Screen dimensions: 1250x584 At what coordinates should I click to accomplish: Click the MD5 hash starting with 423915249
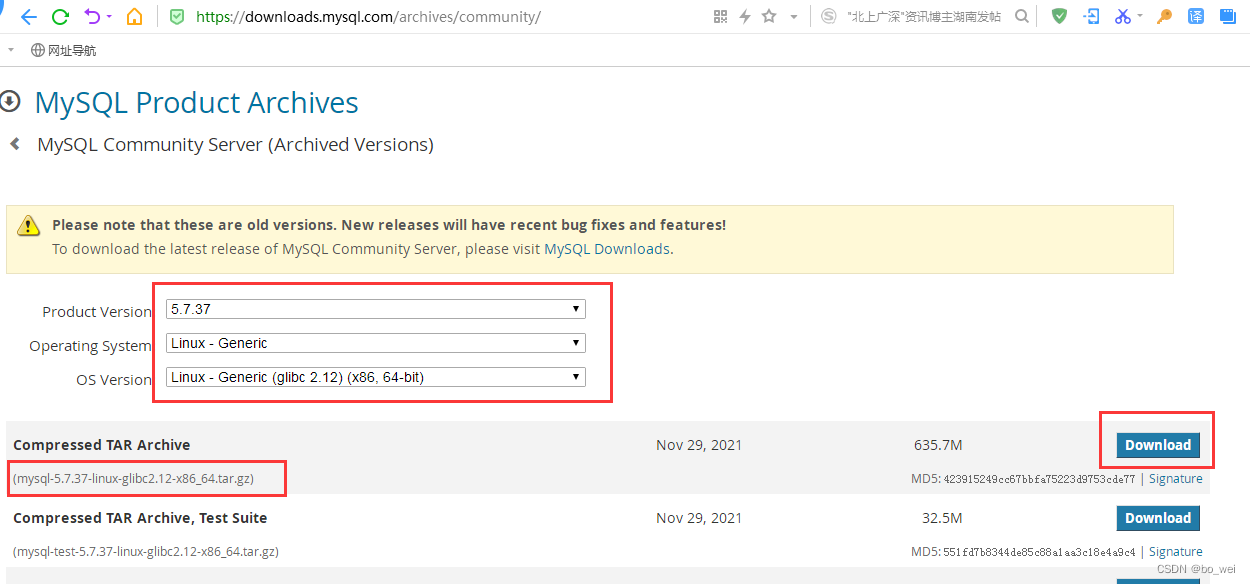1039,479
